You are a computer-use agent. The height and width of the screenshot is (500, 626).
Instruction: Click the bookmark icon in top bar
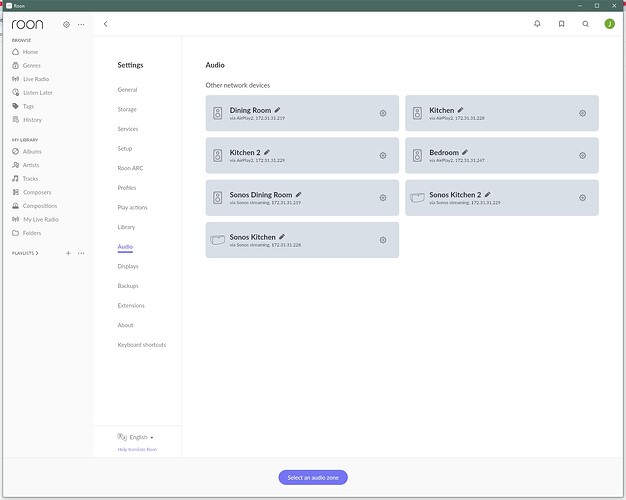[x=562, y=23]
